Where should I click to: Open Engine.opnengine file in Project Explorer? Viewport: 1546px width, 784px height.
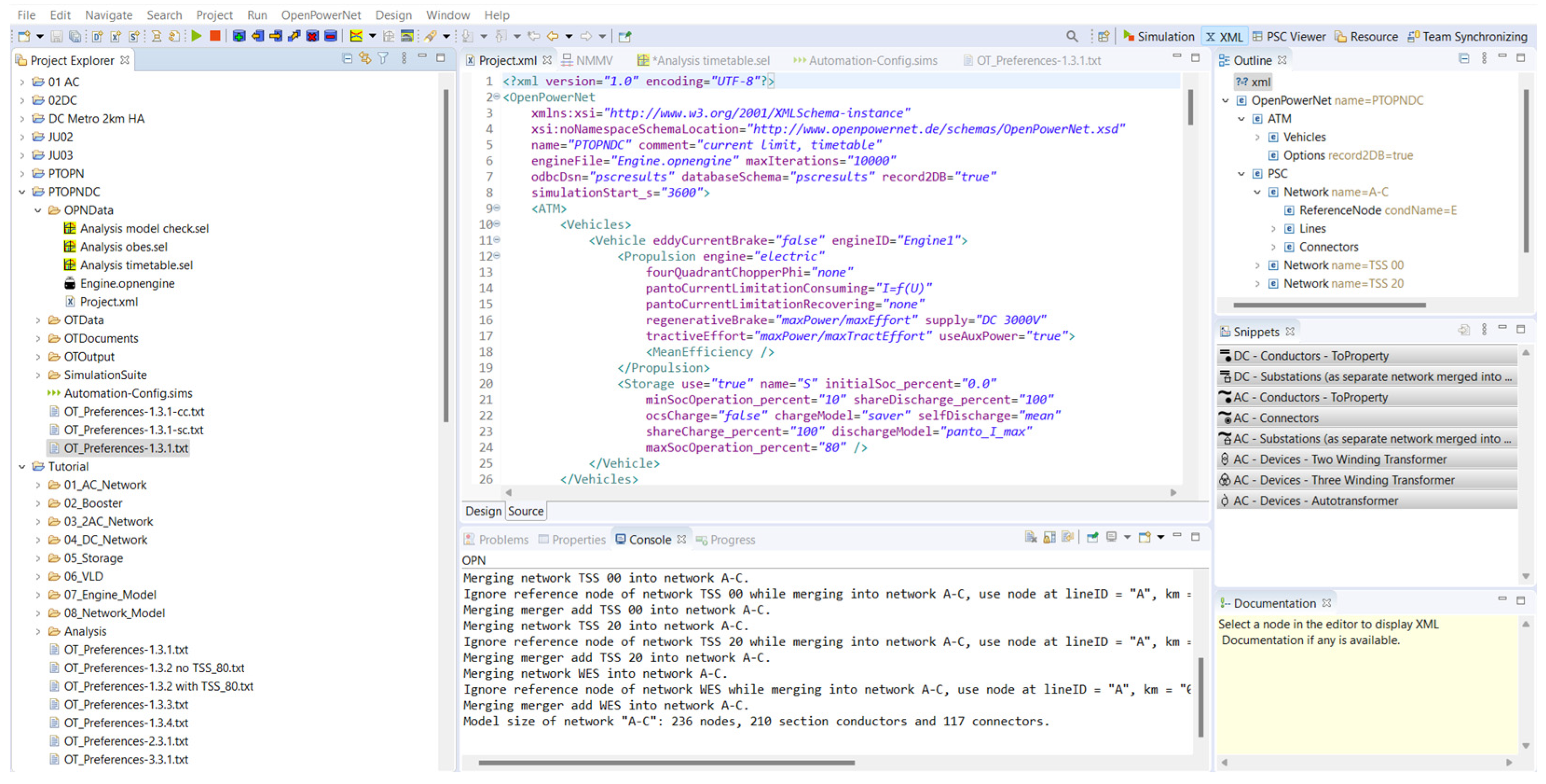click(127, 284)
